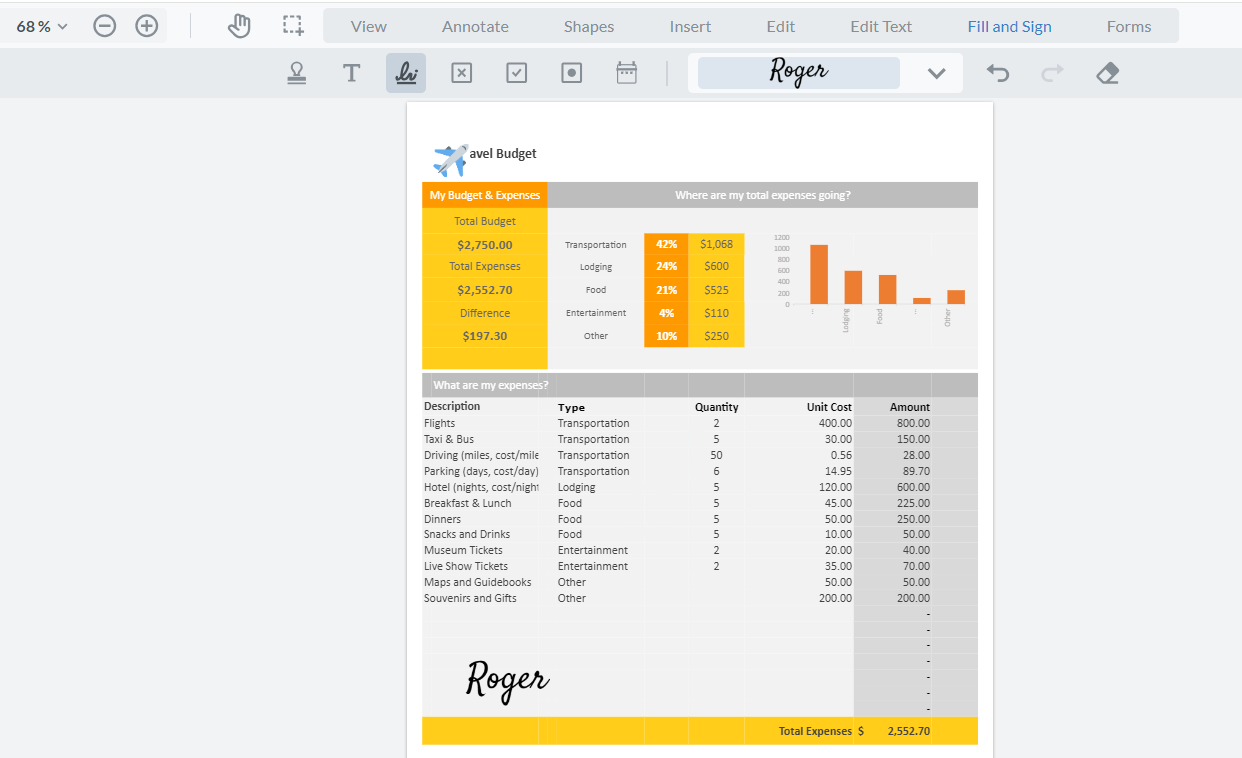Image resolution: width=1242 pixels, height=758 pixels.
Task: Open the Forms tab
Action: pos(1129,26)
